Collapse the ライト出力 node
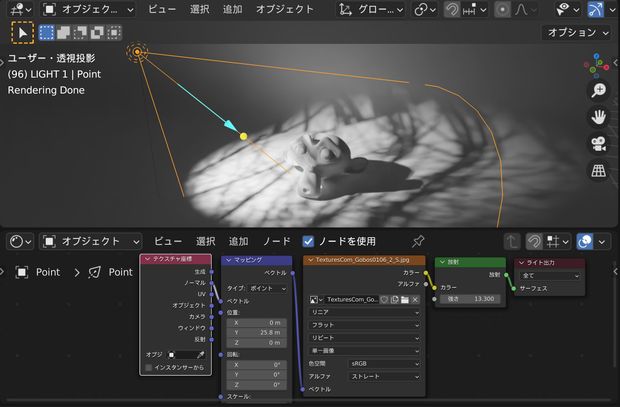This screenshot has width=620, height=407. (x=521, y=263)
